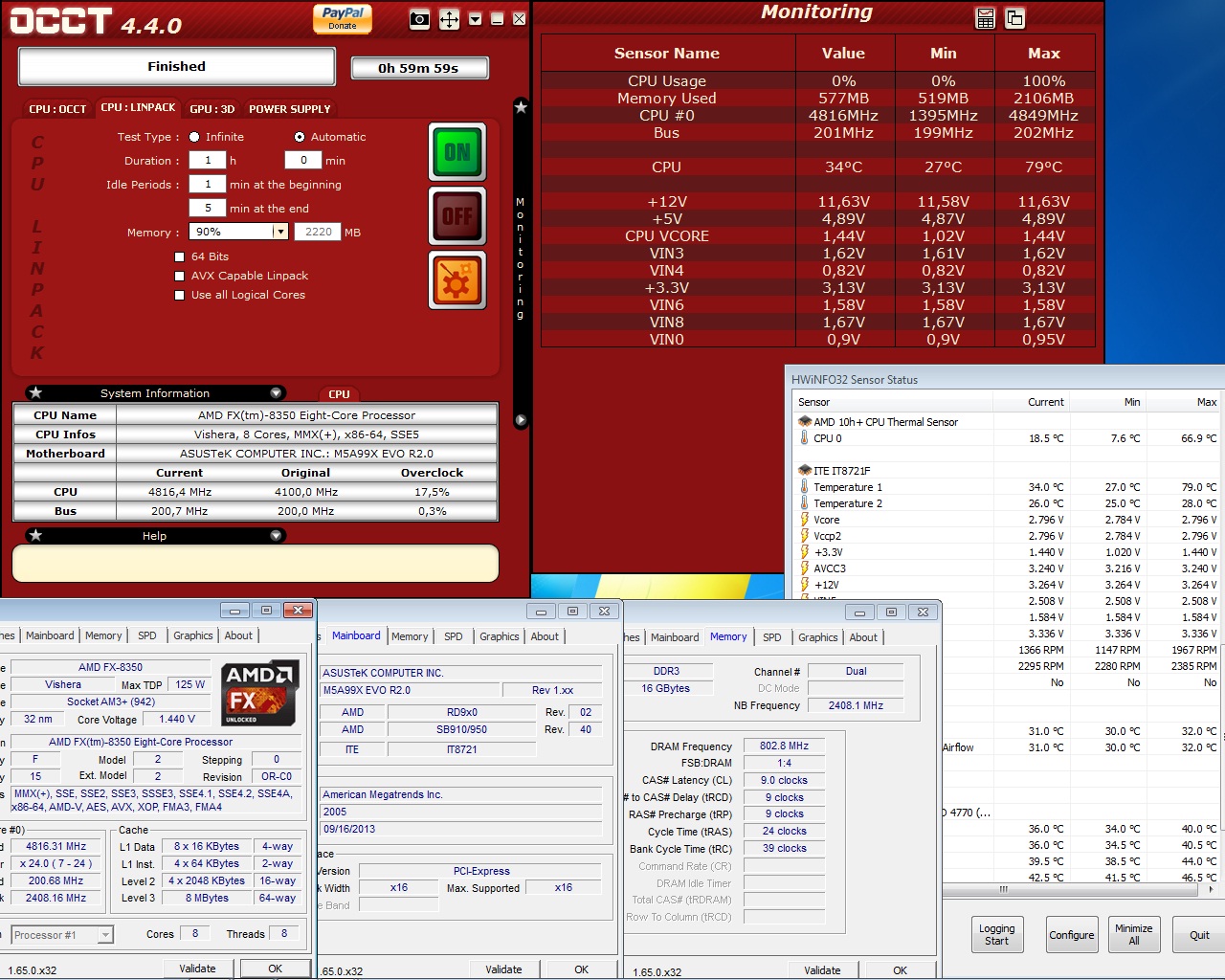Switch to the CPU : OCCT tab
This screenshot has width=1225, height=980.
point(57,109)
